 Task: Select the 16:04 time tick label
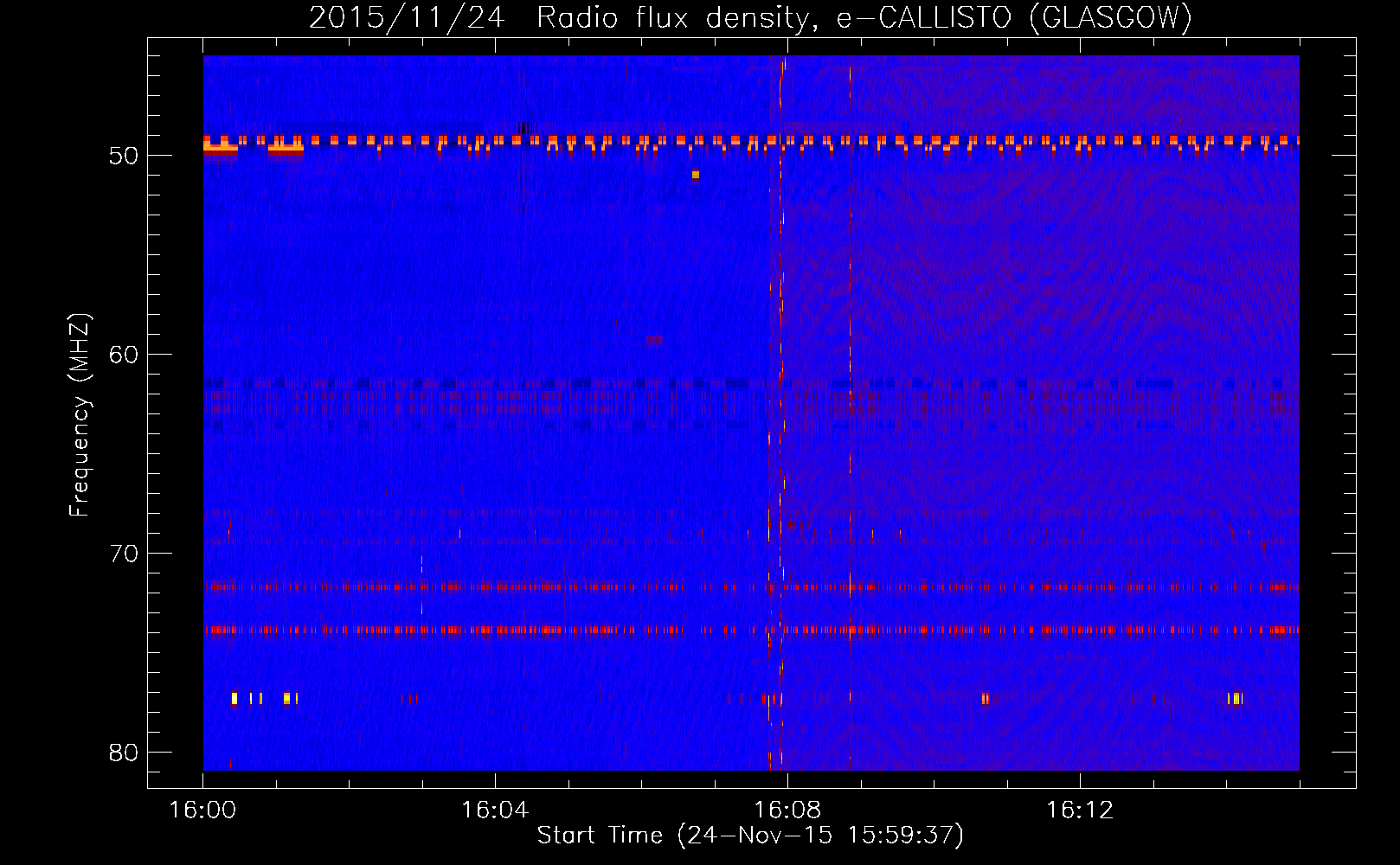(495, 811)
